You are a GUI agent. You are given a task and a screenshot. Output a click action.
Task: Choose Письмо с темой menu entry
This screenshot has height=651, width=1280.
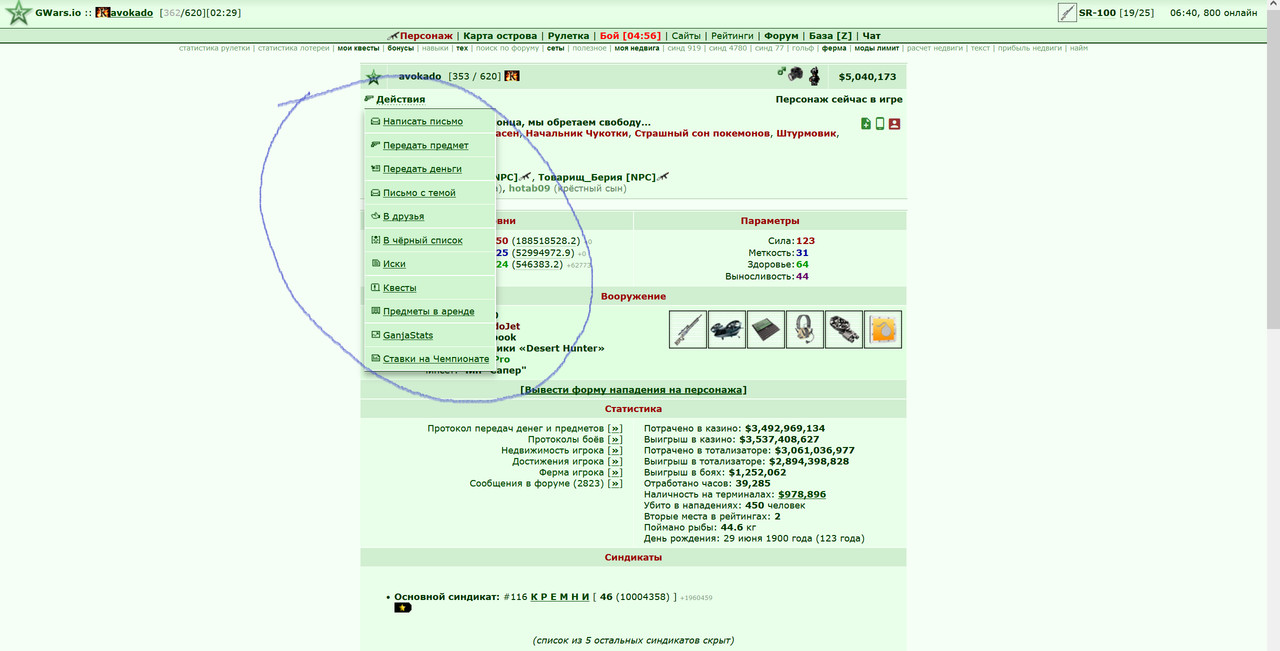click(x=419, y=193)
